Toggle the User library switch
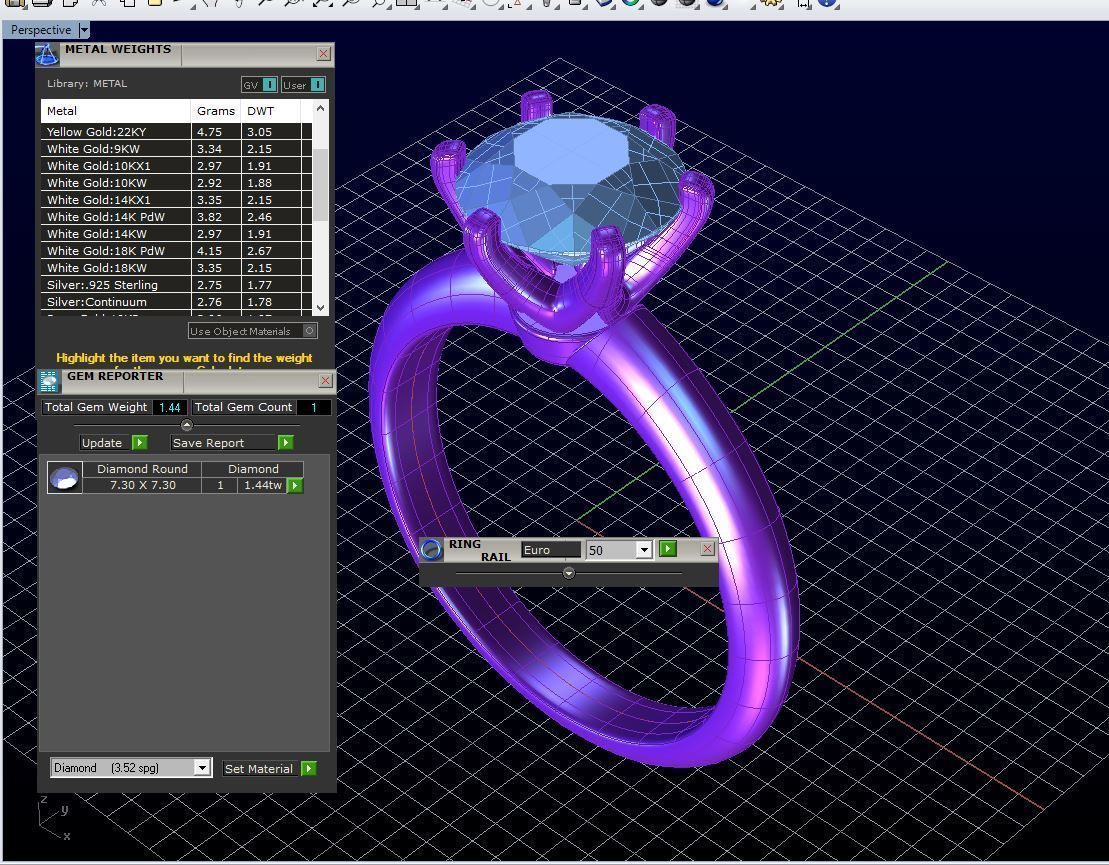1109x865 pixels. tap(303, 85)
